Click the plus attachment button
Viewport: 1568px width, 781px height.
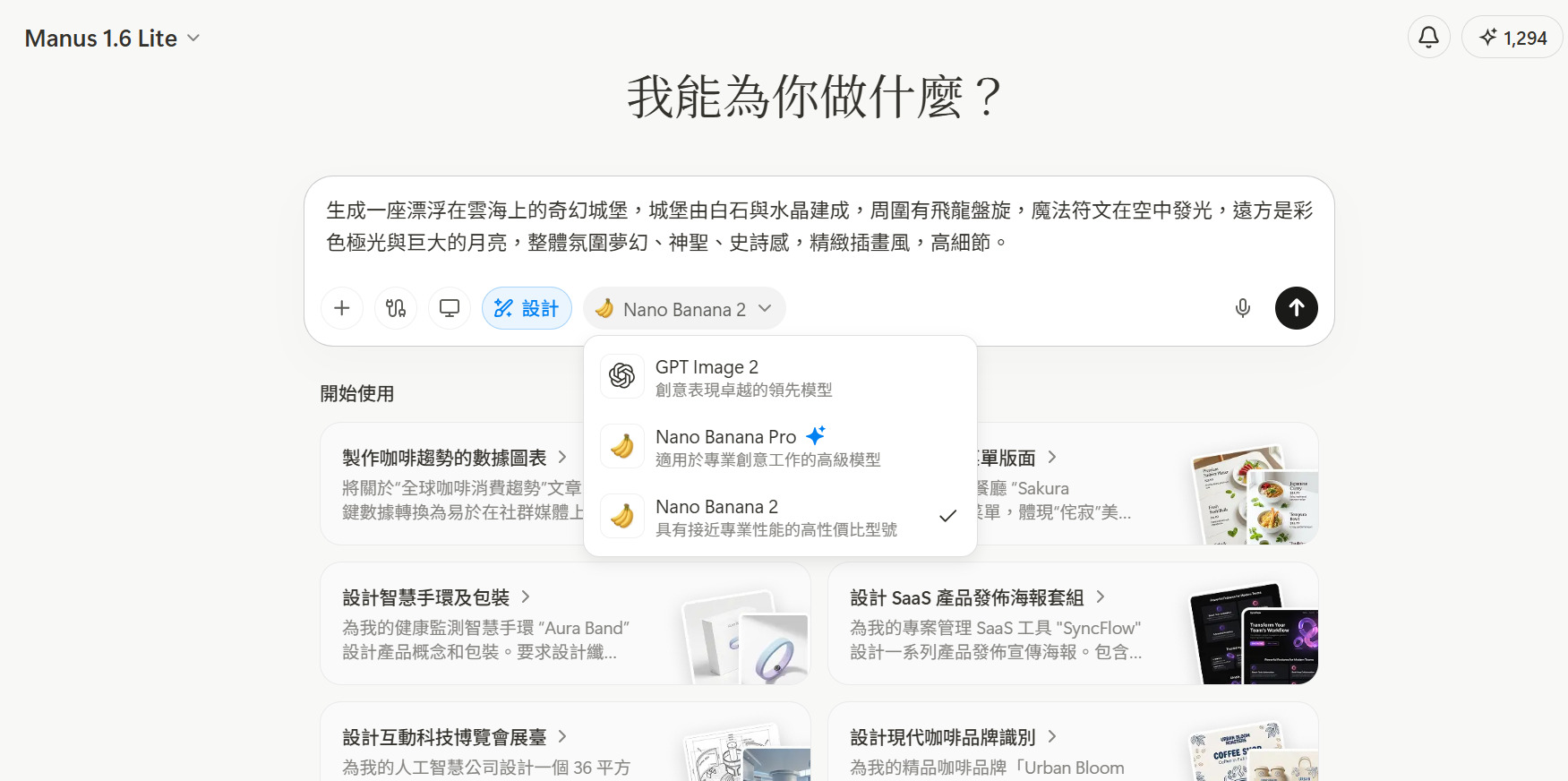click(342, 308)
